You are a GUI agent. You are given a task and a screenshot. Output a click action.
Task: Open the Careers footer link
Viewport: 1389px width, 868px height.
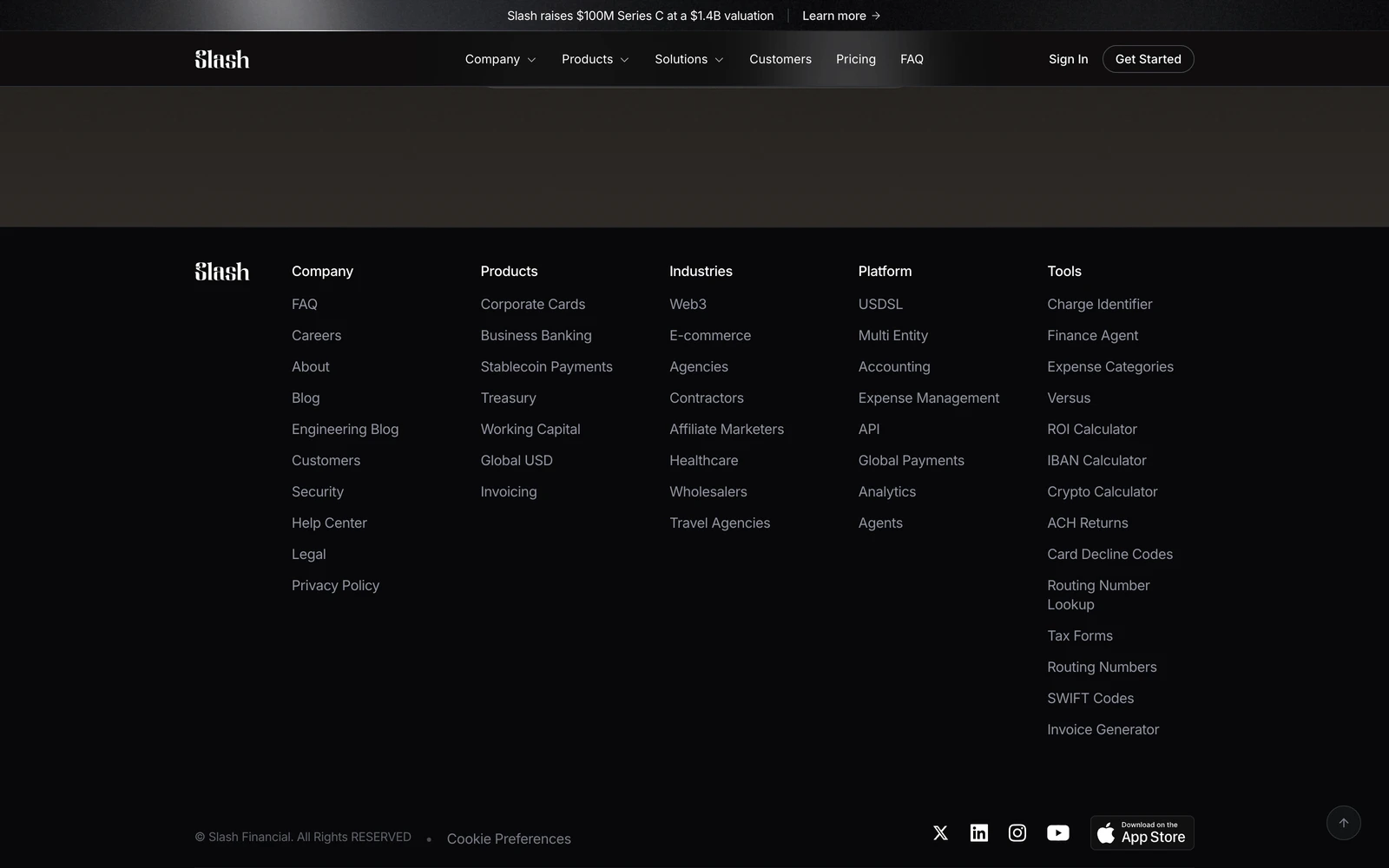tap(317, 335)
